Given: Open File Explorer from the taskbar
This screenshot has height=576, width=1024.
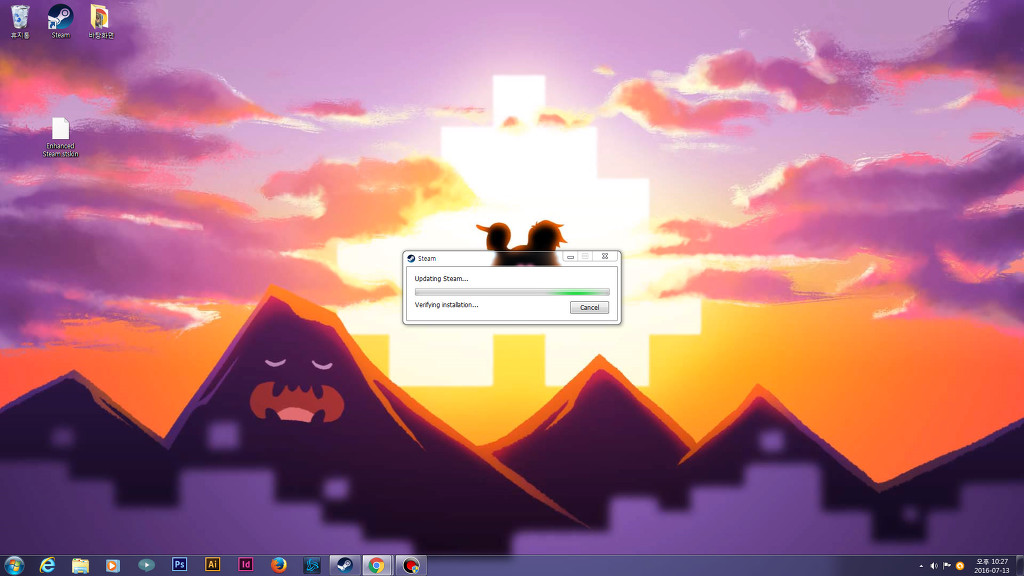Looking at the screenshot, I should (x=80, y=565).
